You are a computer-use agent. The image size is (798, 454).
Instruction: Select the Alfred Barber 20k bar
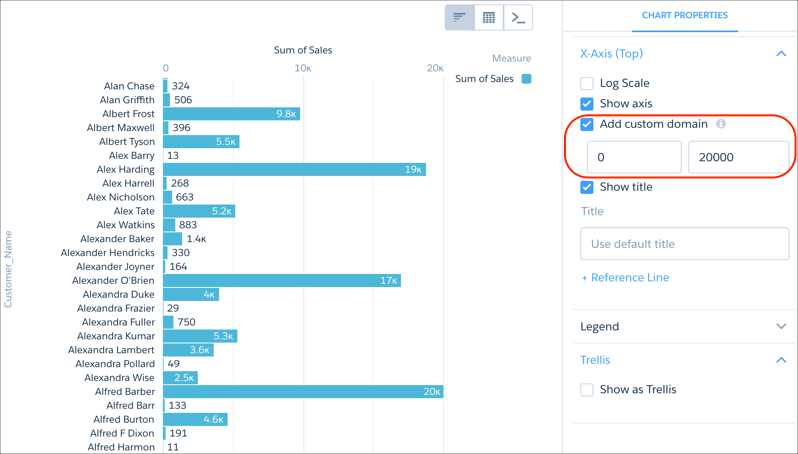(303, 391)
